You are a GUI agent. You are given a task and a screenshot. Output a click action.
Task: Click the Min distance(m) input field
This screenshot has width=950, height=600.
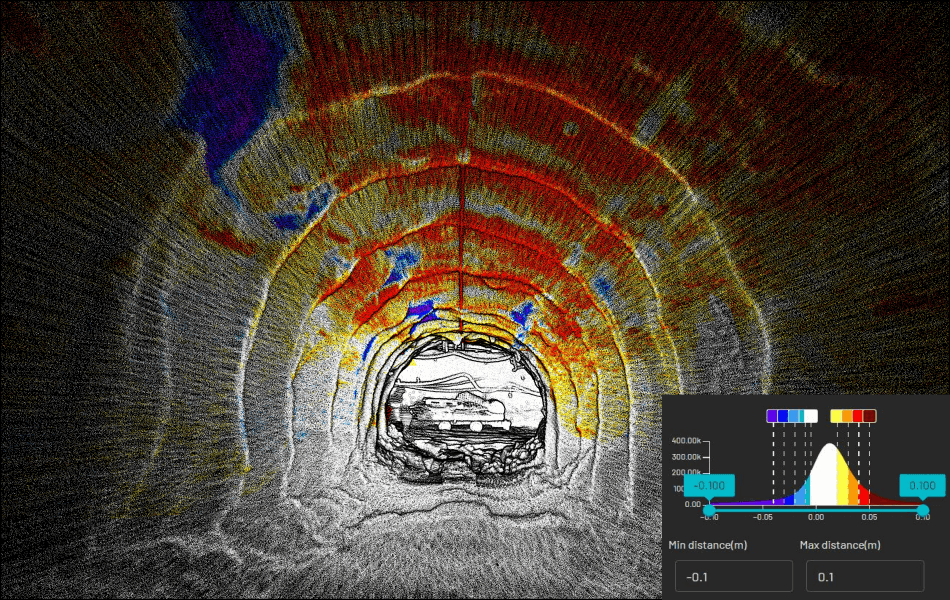pos(733,575)
